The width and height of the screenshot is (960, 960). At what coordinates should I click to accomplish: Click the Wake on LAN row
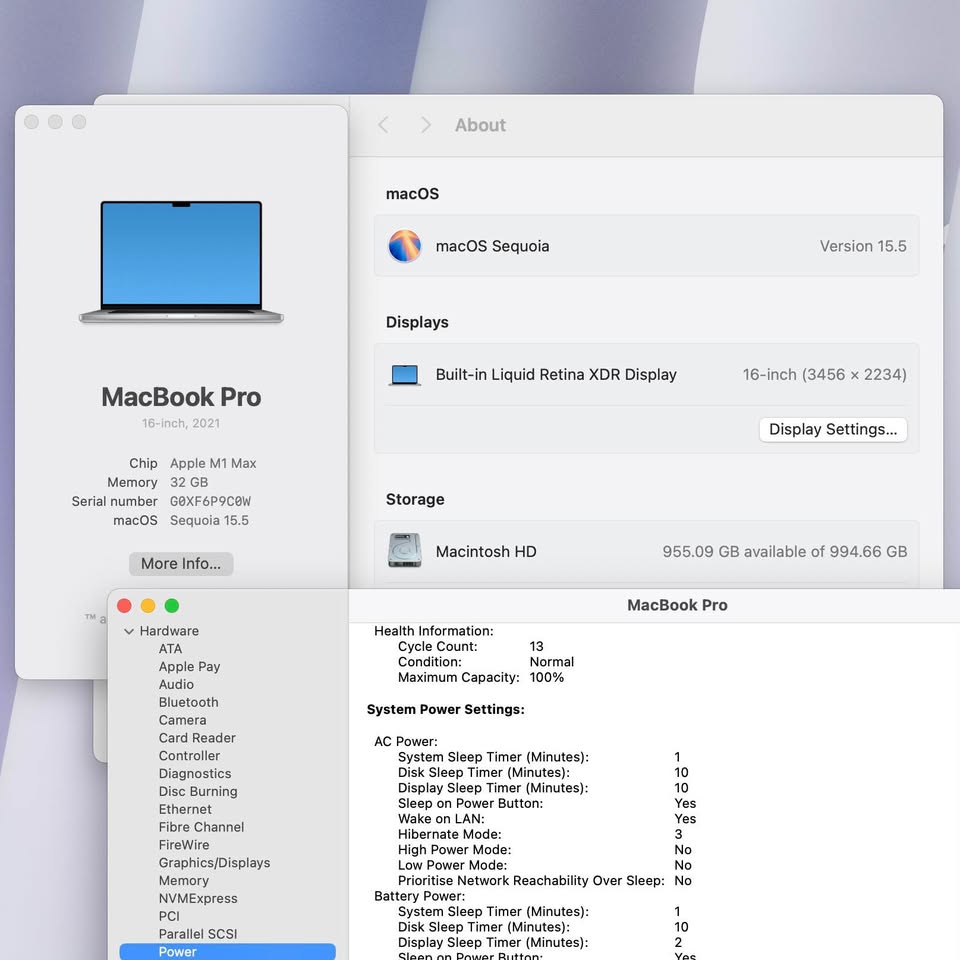click(547, 819)
